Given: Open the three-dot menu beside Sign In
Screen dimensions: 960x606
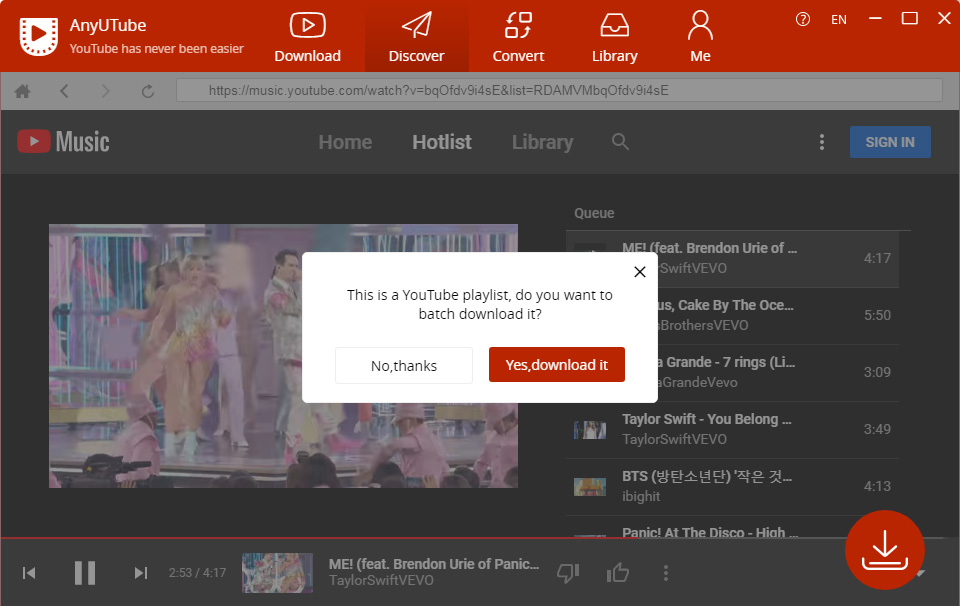Looking at the screenshot, I should point(822,142).
